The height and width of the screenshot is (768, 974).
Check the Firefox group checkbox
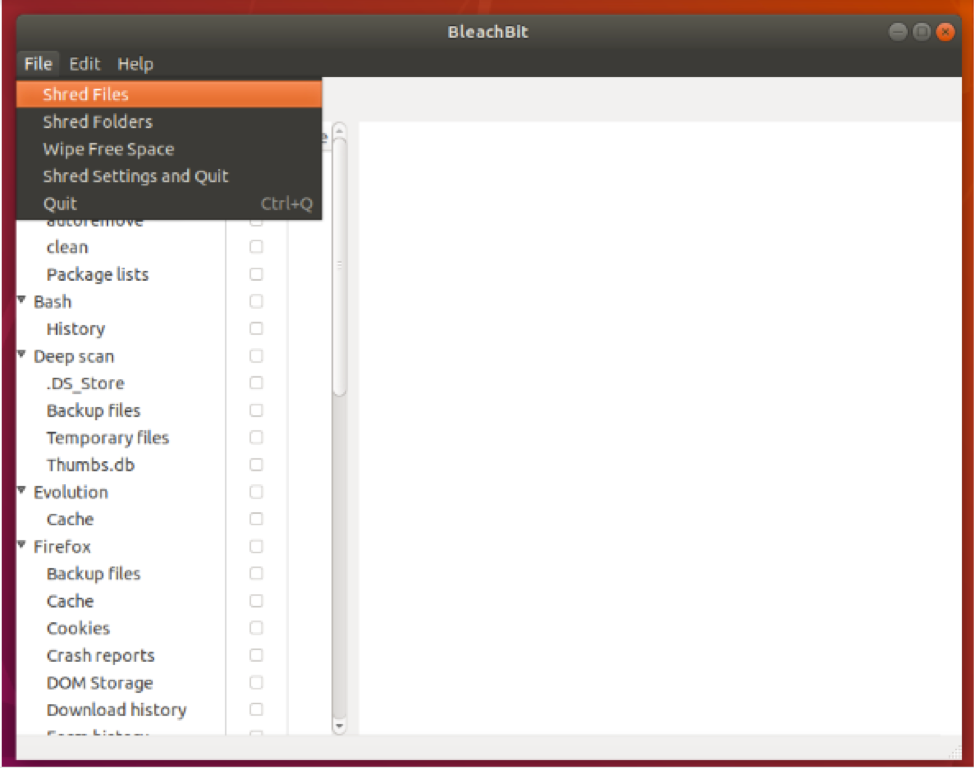pos(256,546)
